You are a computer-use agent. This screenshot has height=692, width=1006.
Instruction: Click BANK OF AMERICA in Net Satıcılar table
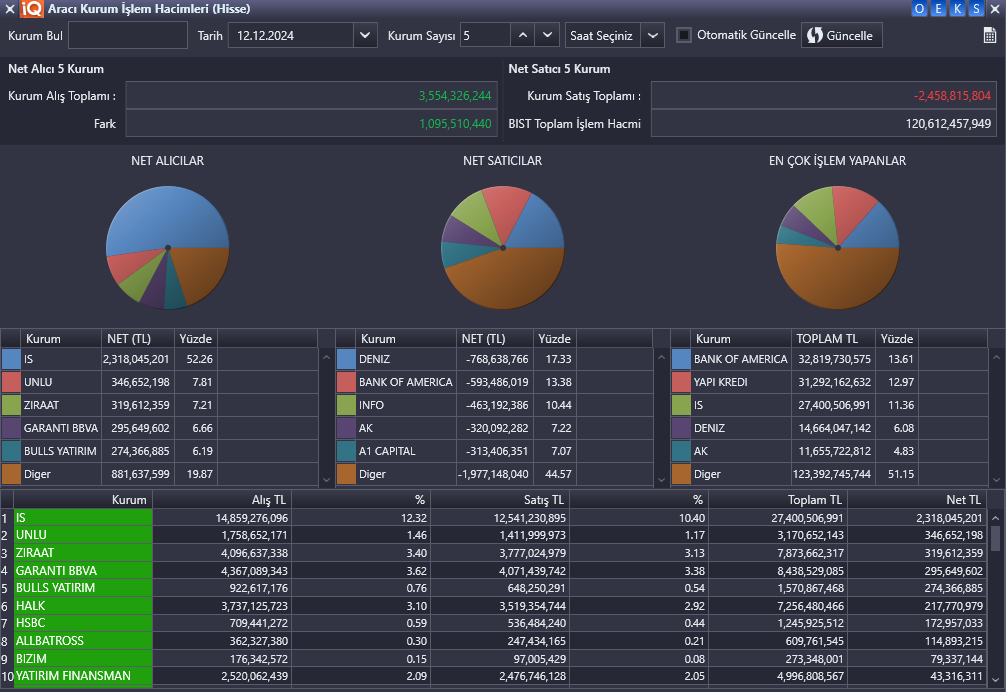pos(405,382)
